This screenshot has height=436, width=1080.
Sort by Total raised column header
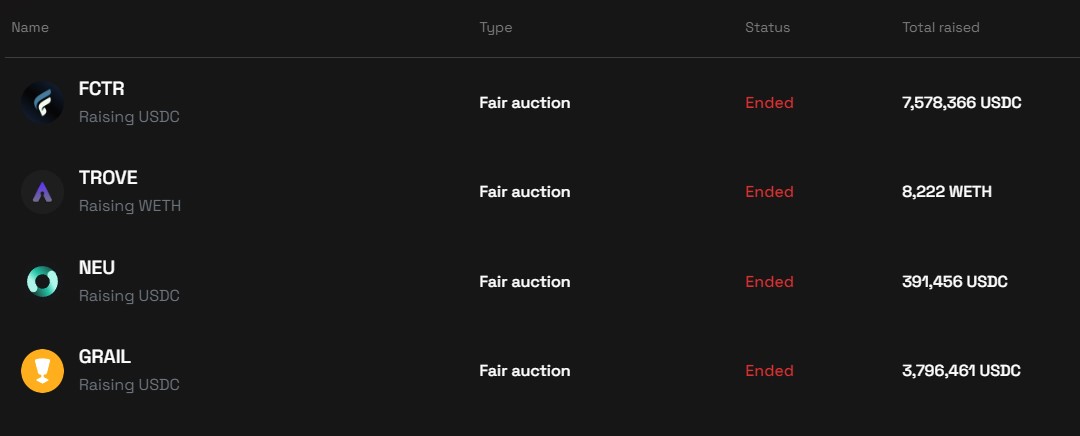940,28
